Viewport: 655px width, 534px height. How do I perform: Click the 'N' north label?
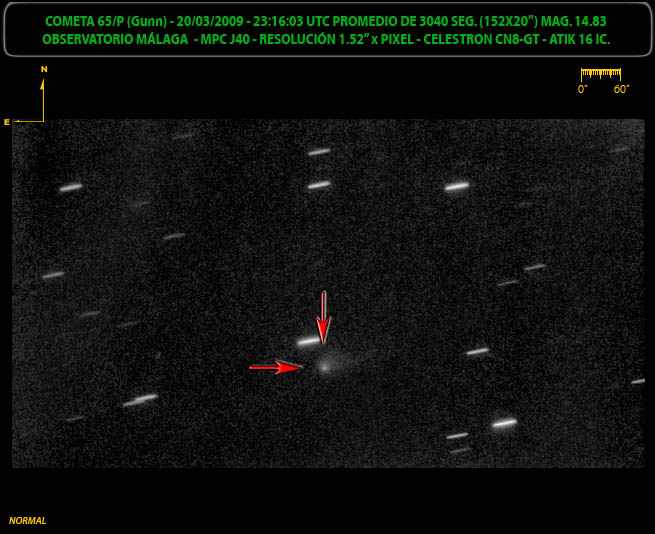point(44,69)
